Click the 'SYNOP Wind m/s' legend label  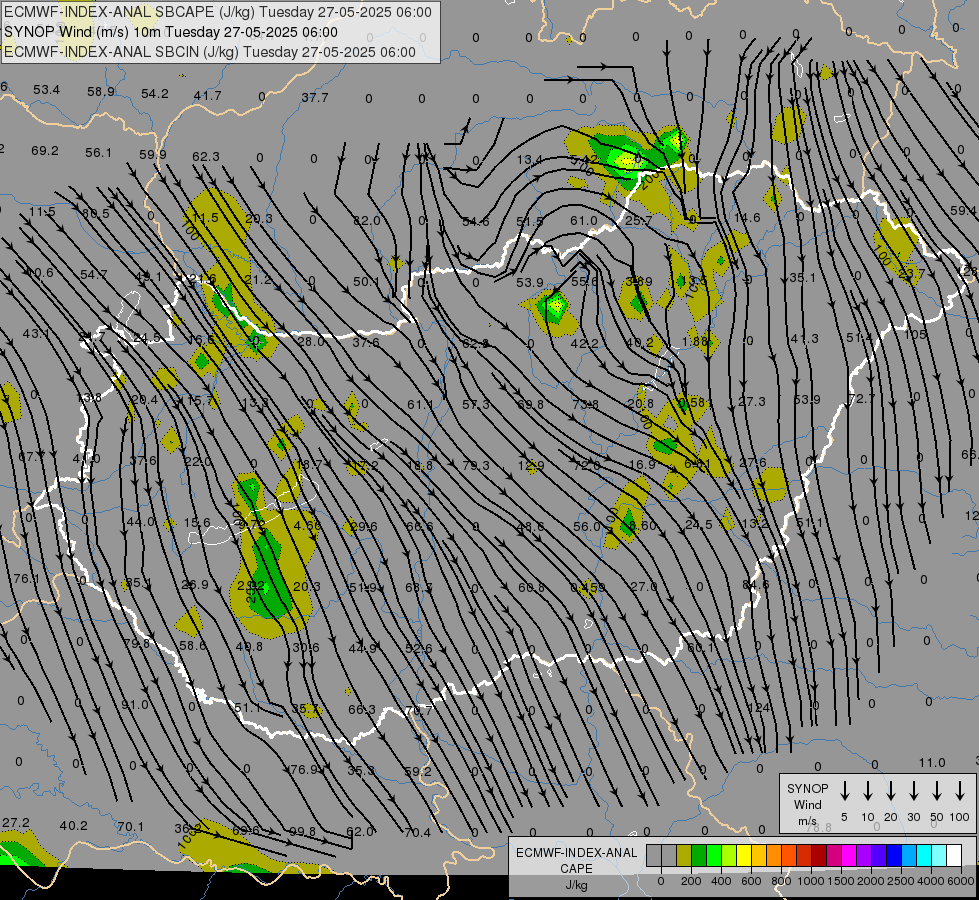tap(807, 804)
